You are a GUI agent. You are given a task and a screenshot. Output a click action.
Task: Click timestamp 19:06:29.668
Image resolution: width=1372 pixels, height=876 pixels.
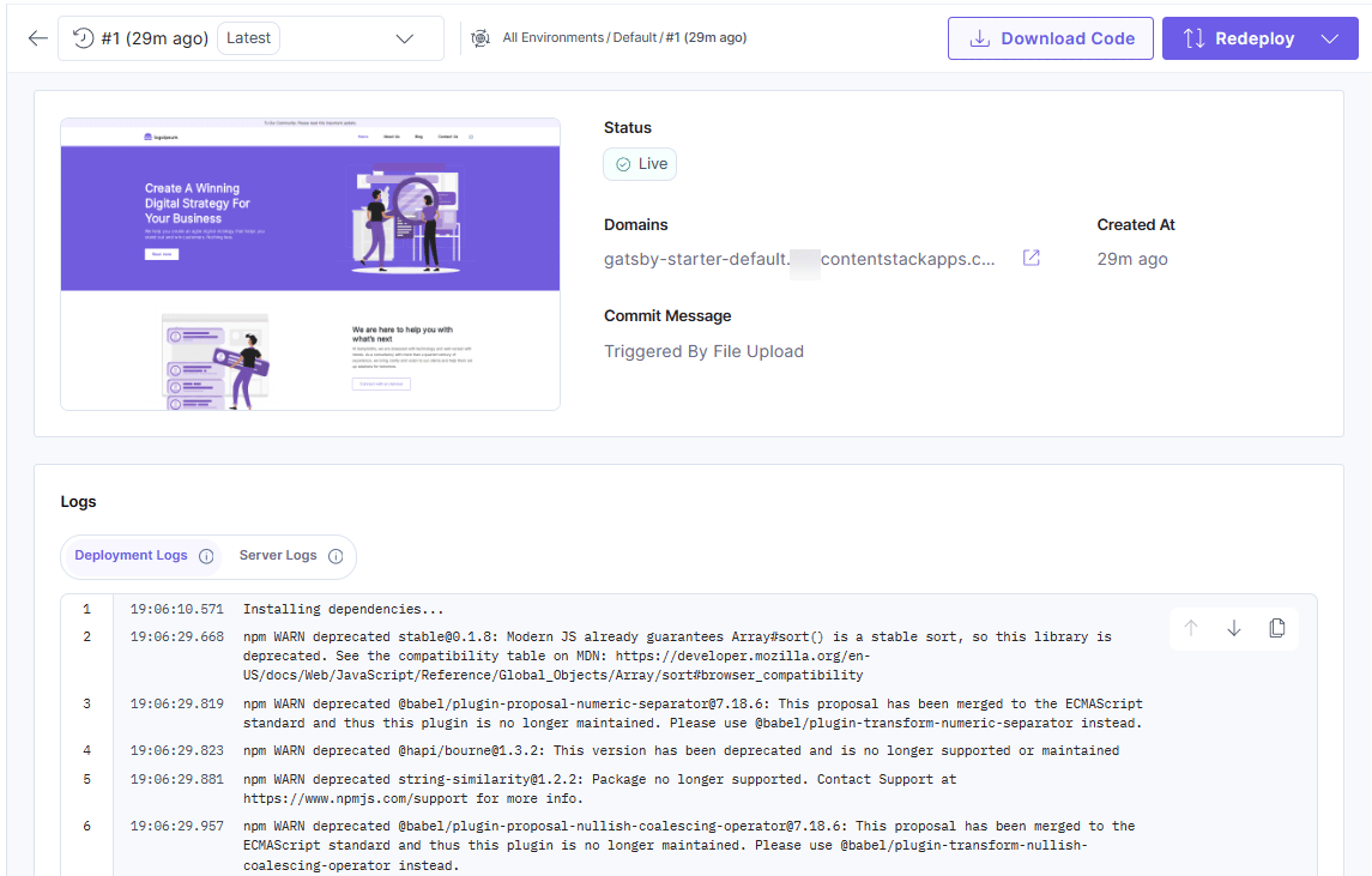click(x=177, y=636)
